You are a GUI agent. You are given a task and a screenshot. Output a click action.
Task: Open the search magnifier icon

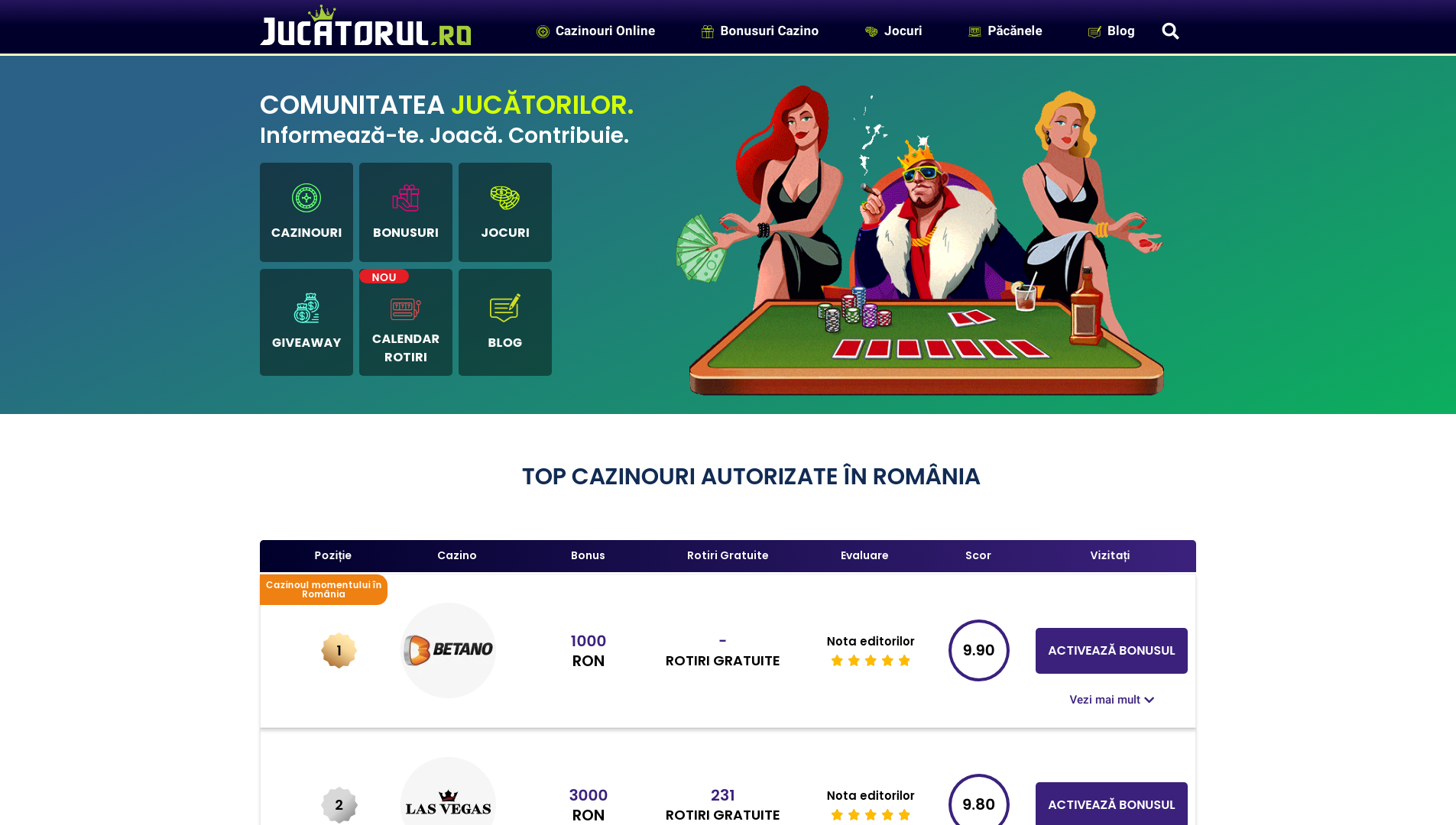(1170, 31)
